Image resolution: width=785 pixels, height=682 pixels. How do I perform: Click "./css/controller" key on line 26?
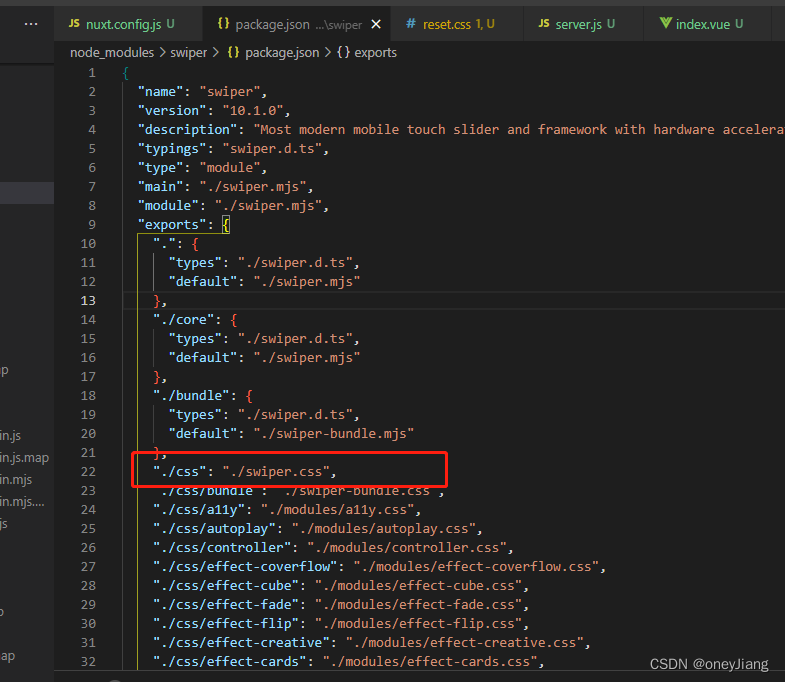click(x=222, y=548)
